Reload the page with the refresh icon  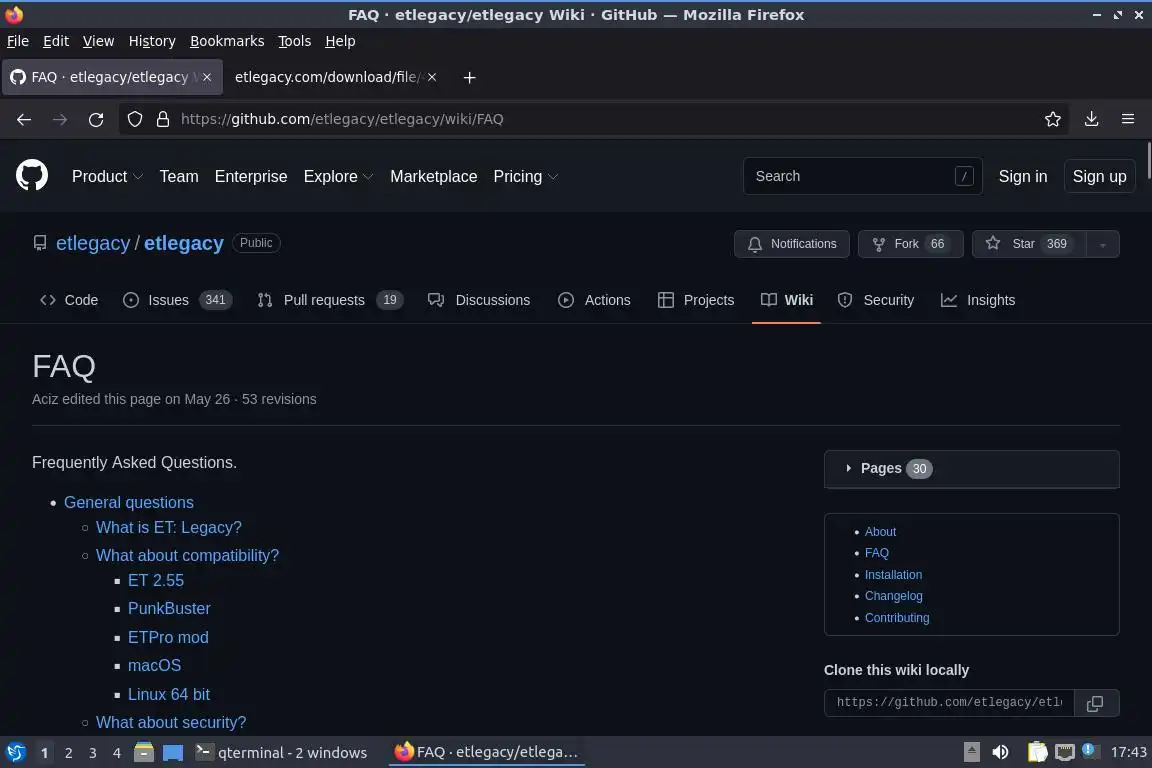[96, 119]
